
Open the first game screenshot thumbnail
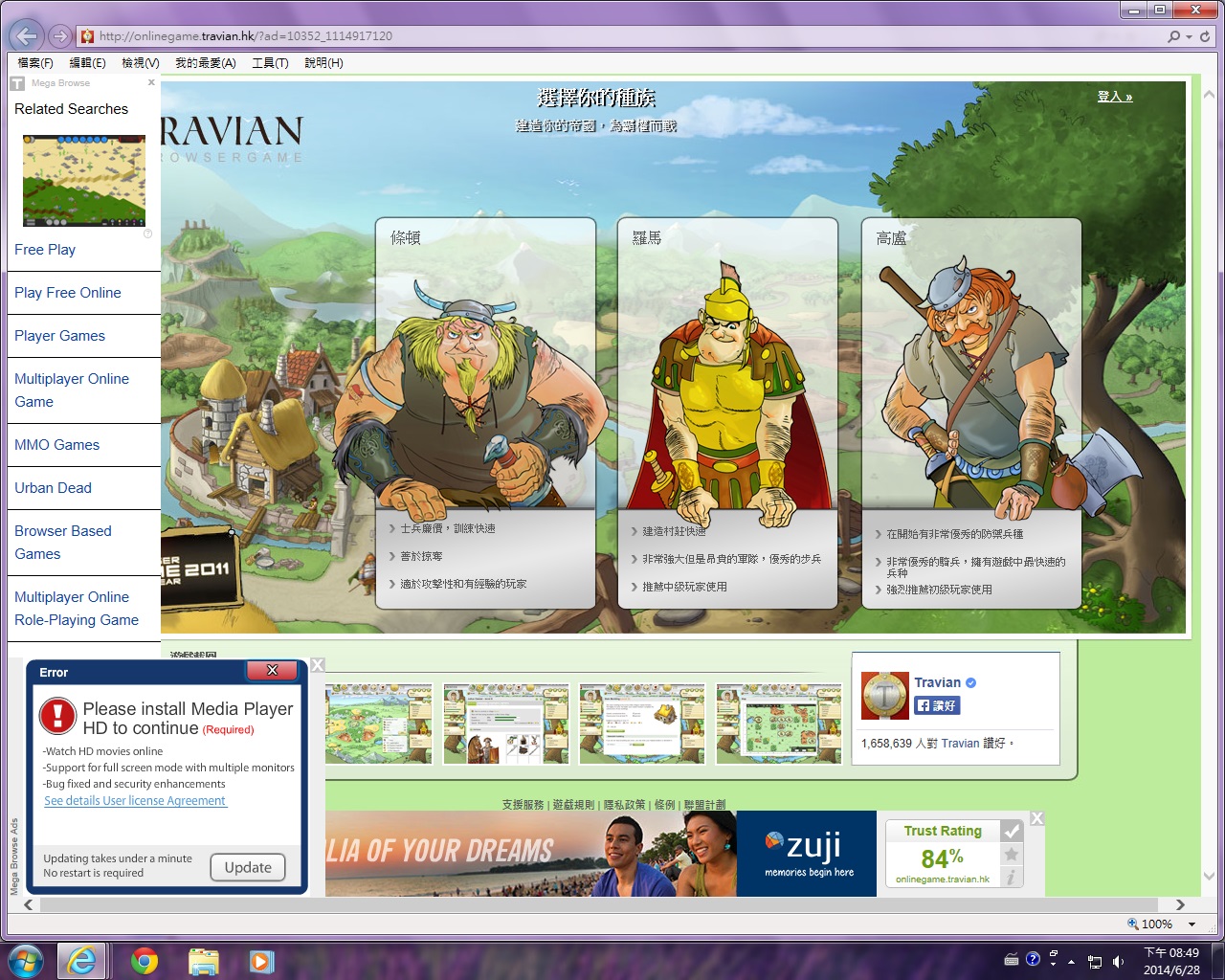[379, 724]
